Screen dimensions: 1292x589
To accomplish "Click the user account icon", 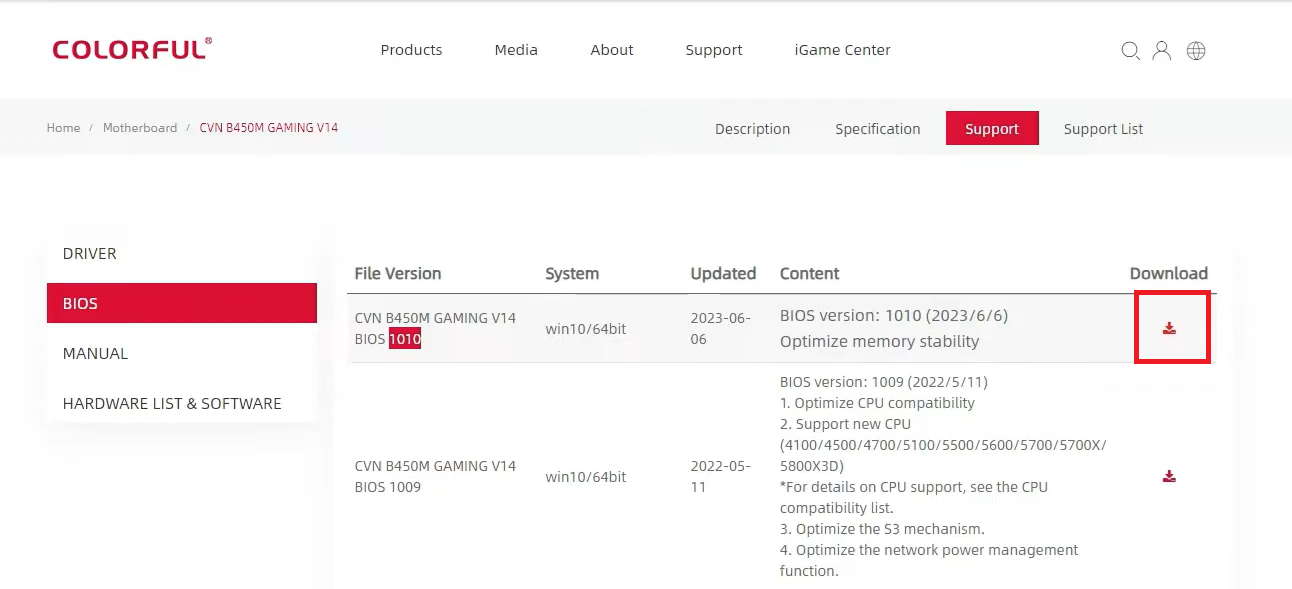I will tap(1162, 51).
